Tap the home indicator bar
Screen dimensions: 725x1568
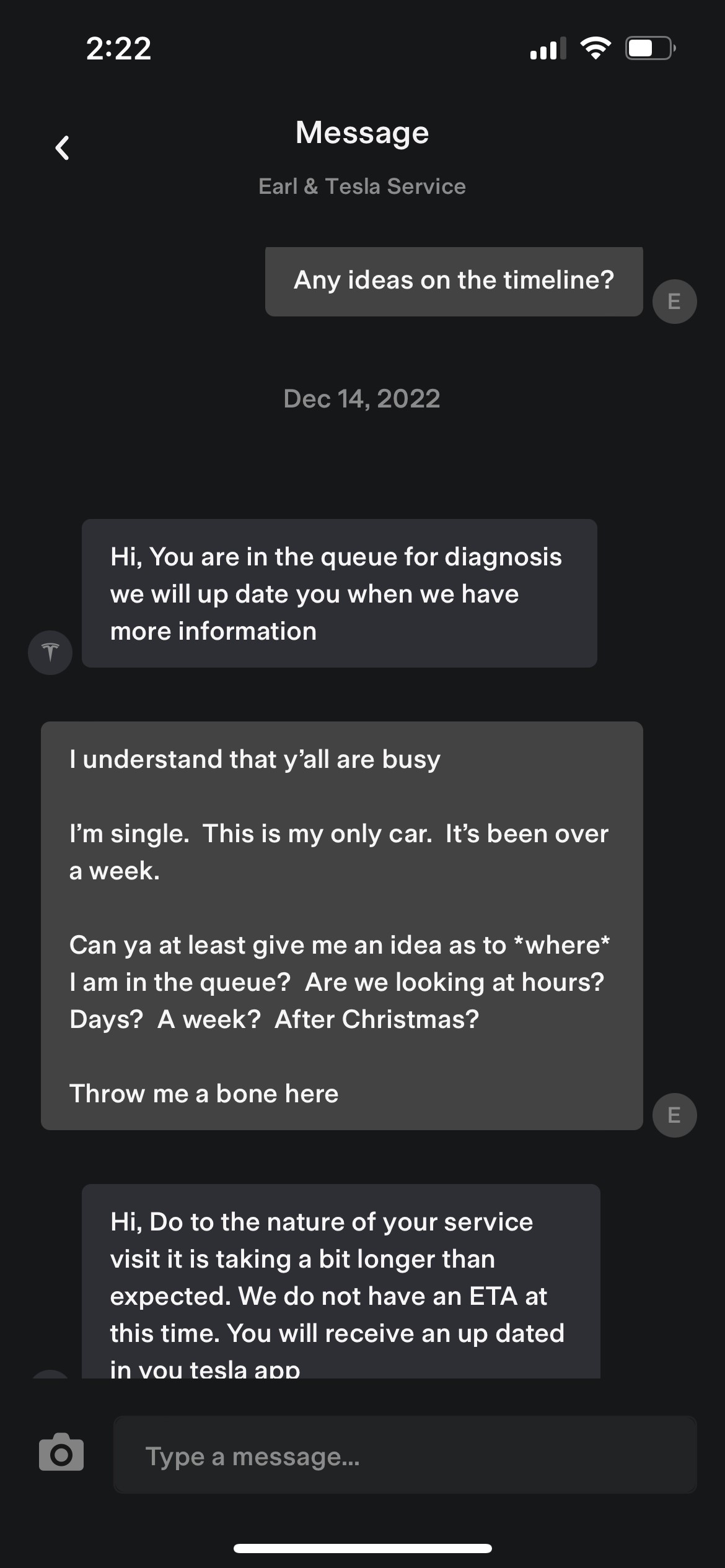[362, 1549]
